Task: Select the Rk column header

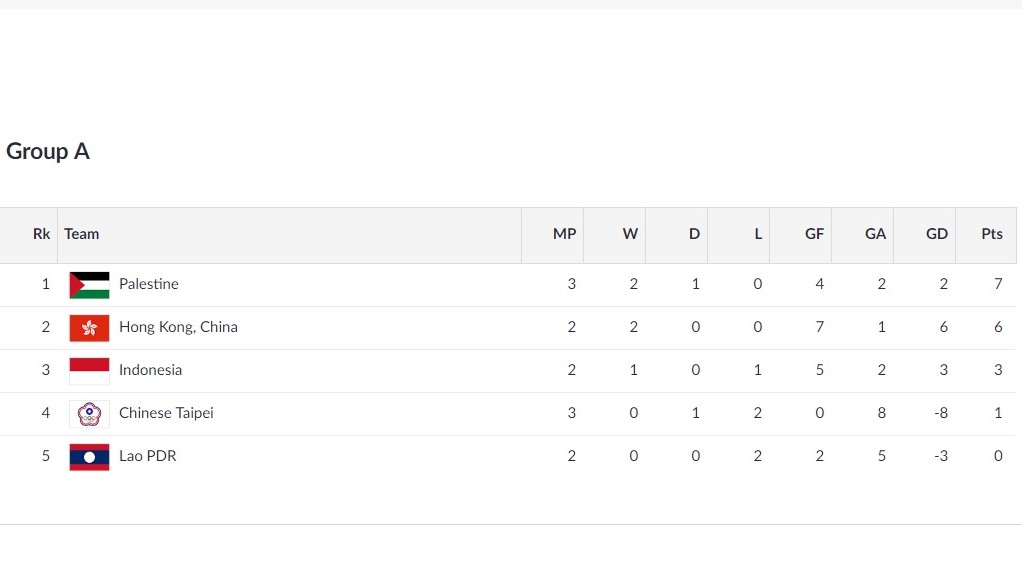Action: pyautogui.click(x=42, y=234)
